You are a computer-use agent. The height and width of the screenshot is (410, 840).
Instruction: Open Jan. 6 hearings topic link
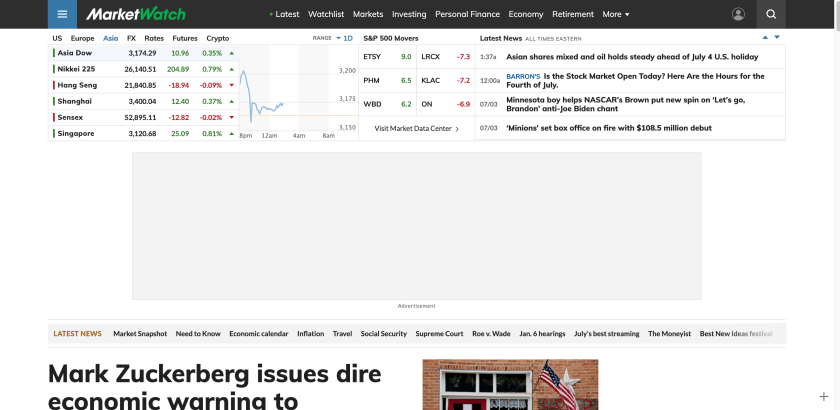[542, 333]
